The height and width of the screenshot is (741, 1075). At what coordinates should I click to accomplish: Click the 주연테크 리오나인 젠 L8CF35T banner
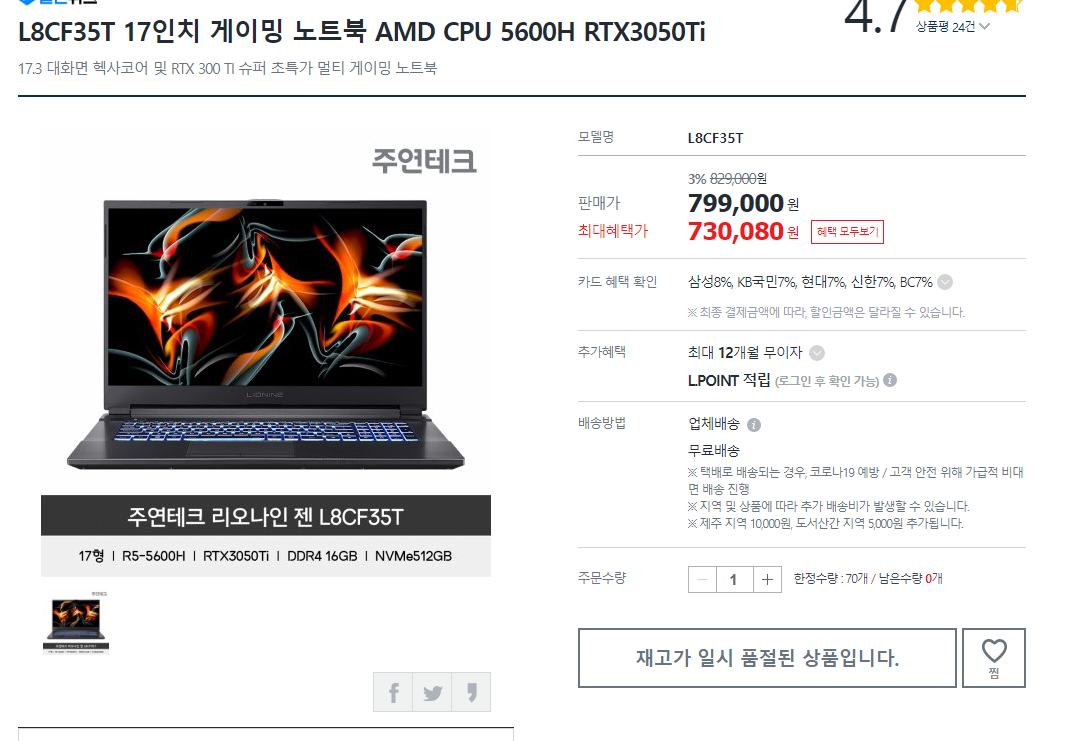coord(265,515)
